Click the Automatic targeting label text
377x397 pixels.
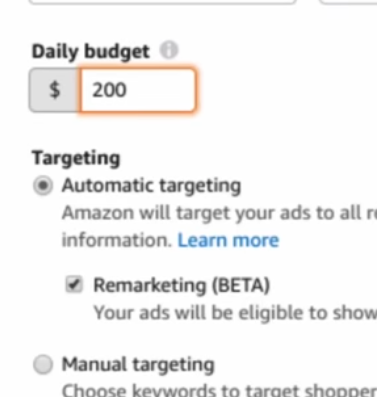[x=151, y=186]
